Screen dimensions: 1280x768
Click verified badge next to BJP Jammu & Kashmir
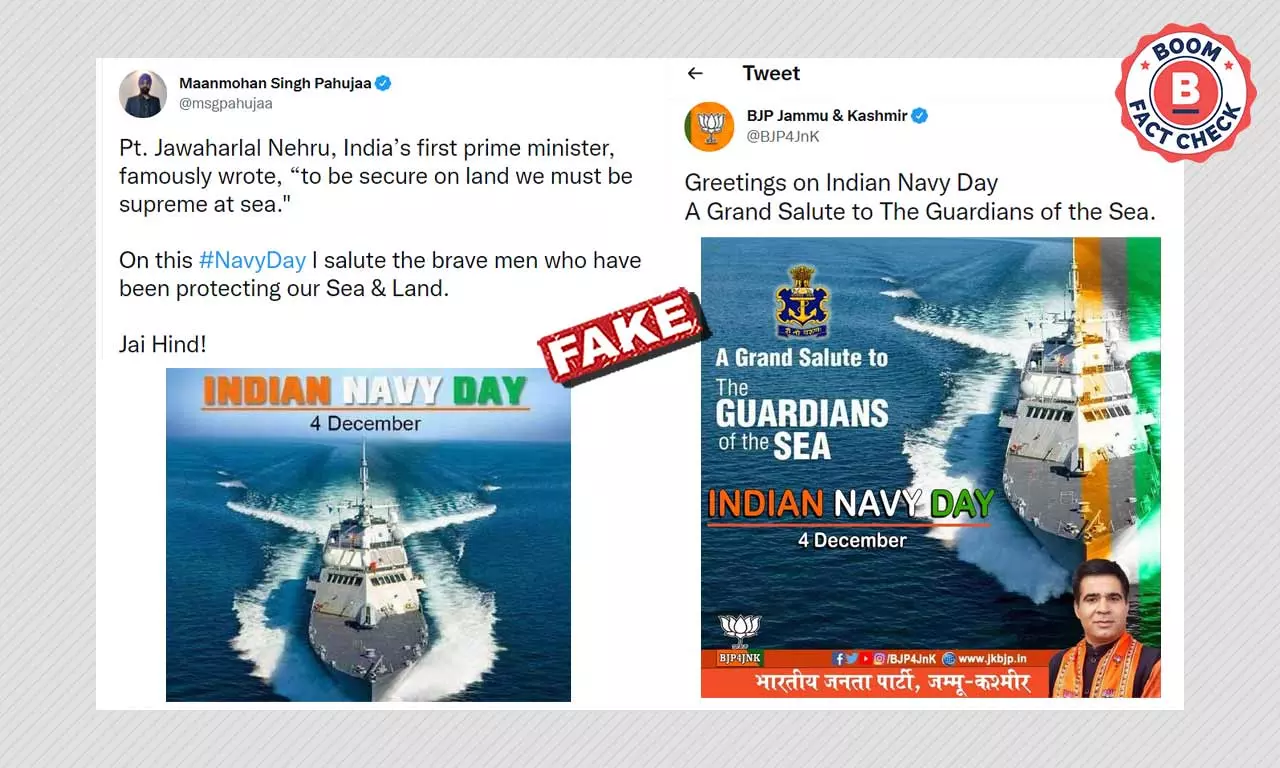919,115
